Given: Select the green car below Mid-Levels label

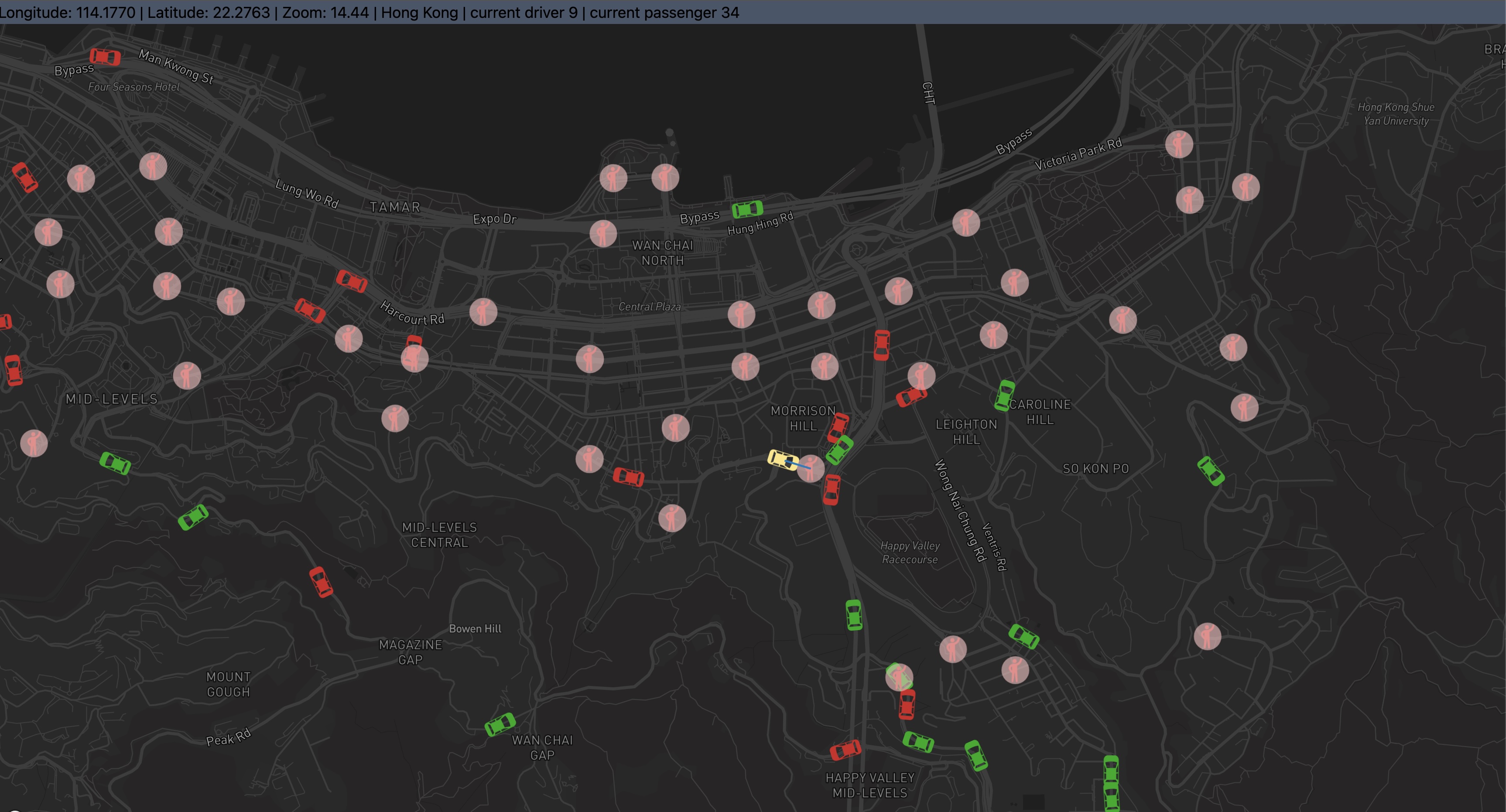Looking at the screenshot, I should 115,463.
